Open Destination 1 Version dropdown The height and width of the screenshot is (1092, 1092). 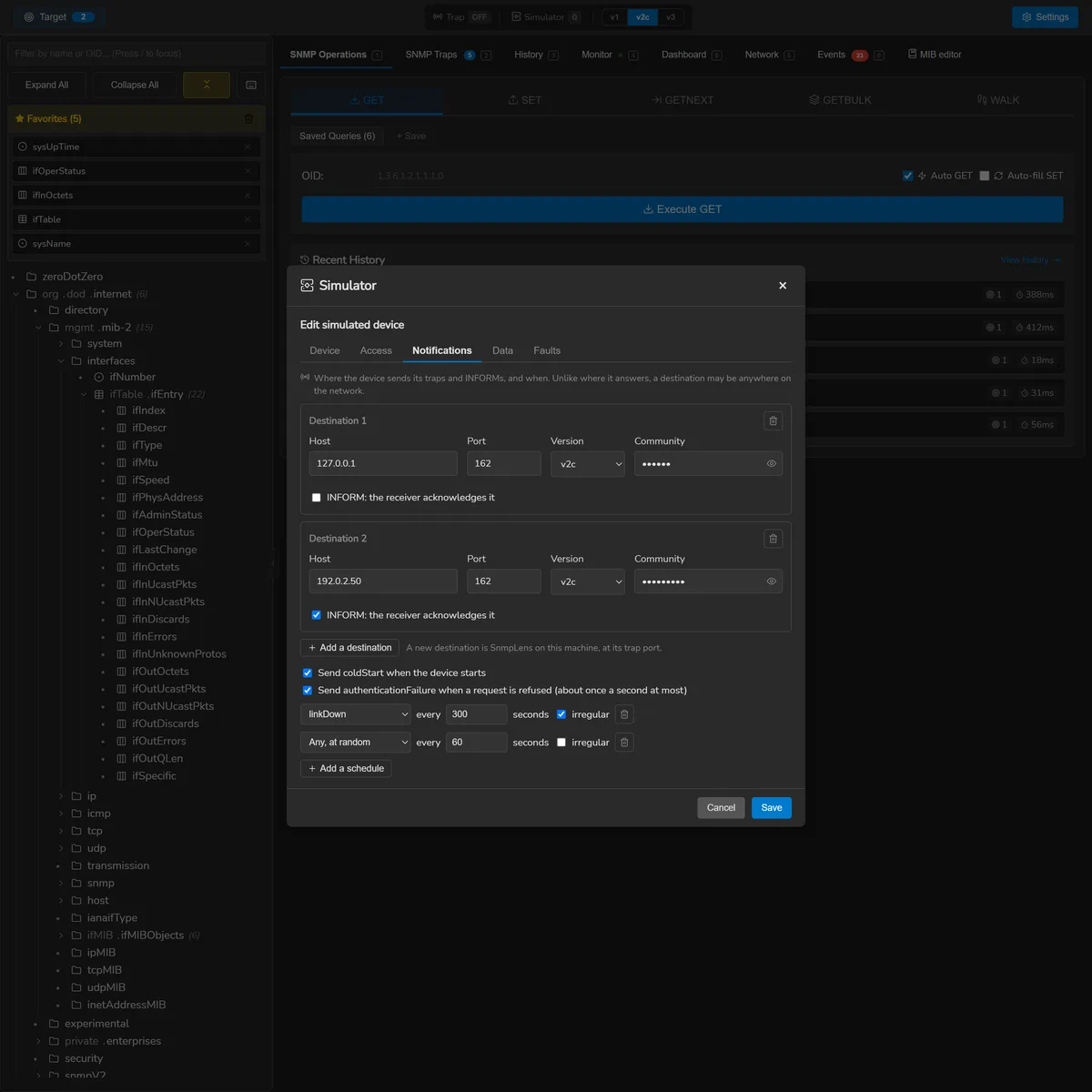coord(588,464)
